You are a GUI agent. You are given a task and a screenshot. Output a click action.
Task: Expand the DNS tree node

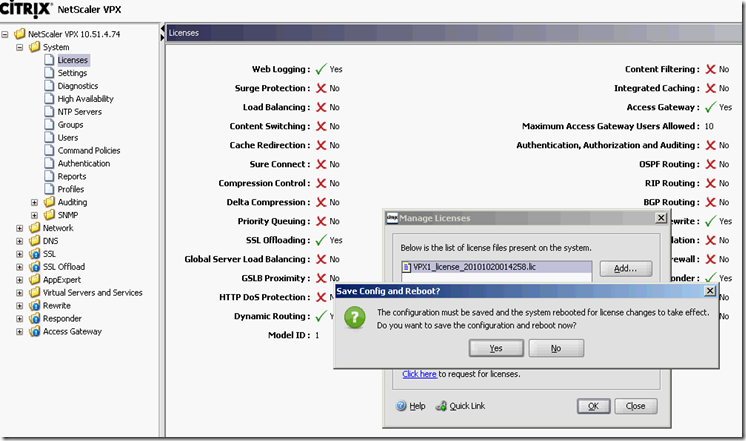click(20, 241)
